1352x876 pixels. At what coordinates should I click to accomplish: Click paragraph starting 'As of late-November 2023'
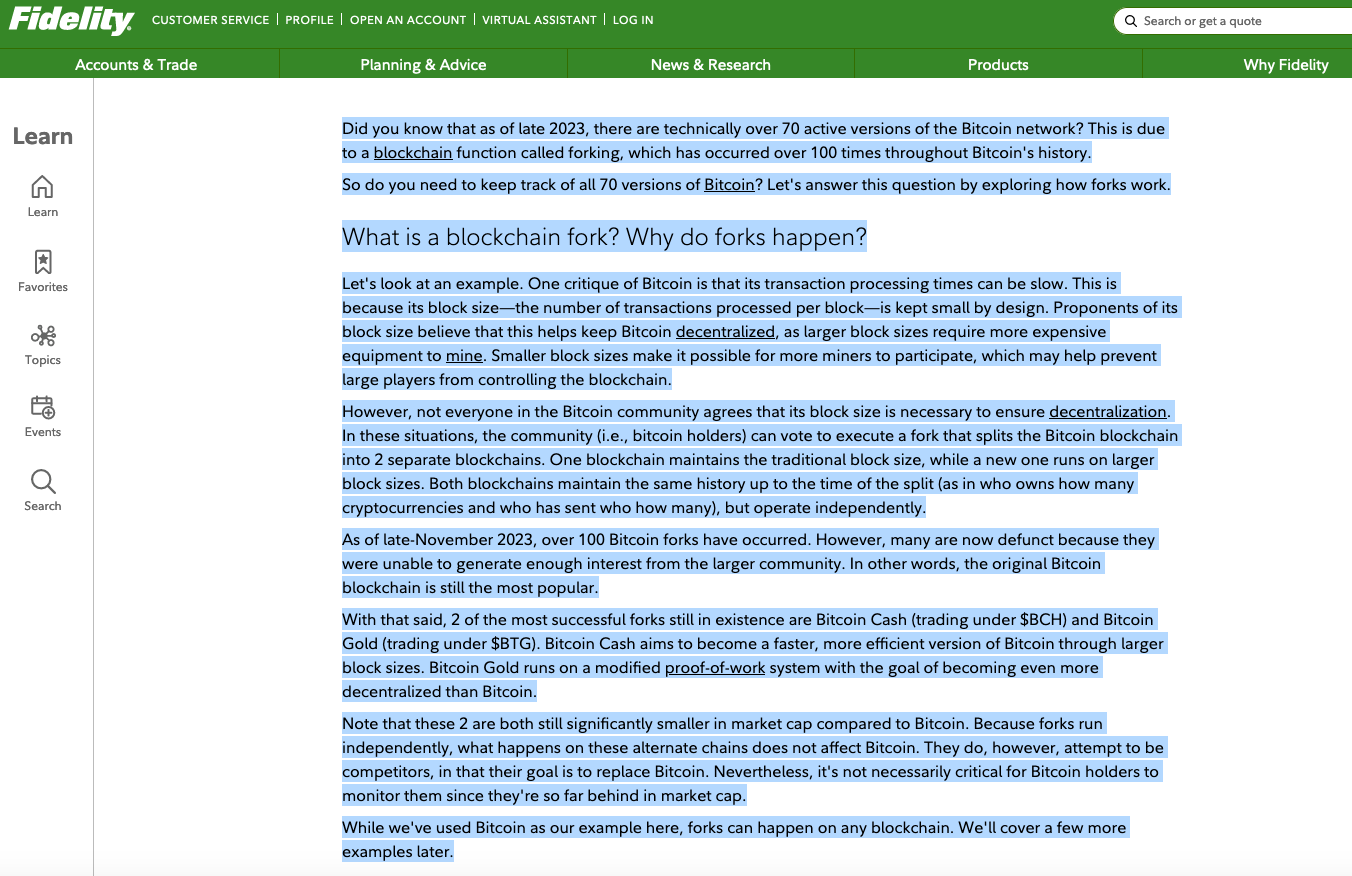(749, 564)
